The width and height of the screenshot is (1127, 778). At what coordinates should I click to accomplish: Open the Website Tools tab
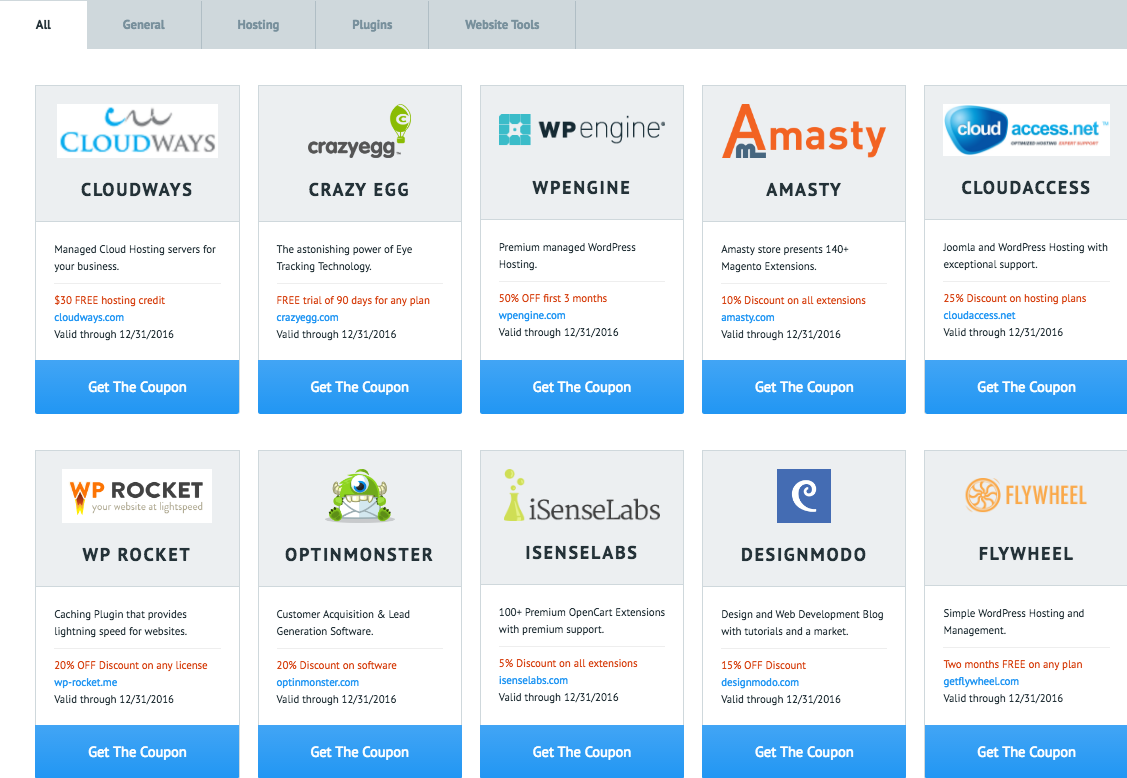(x=502, y=24)
